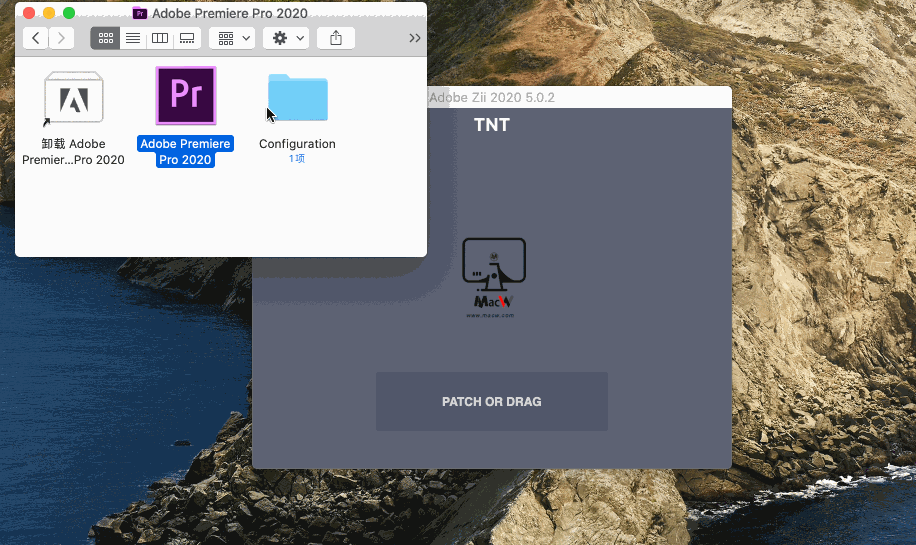The width and height of the screenshot is (916, 545).
Task: Switch Finder to column view
Action: pos(159,38)
